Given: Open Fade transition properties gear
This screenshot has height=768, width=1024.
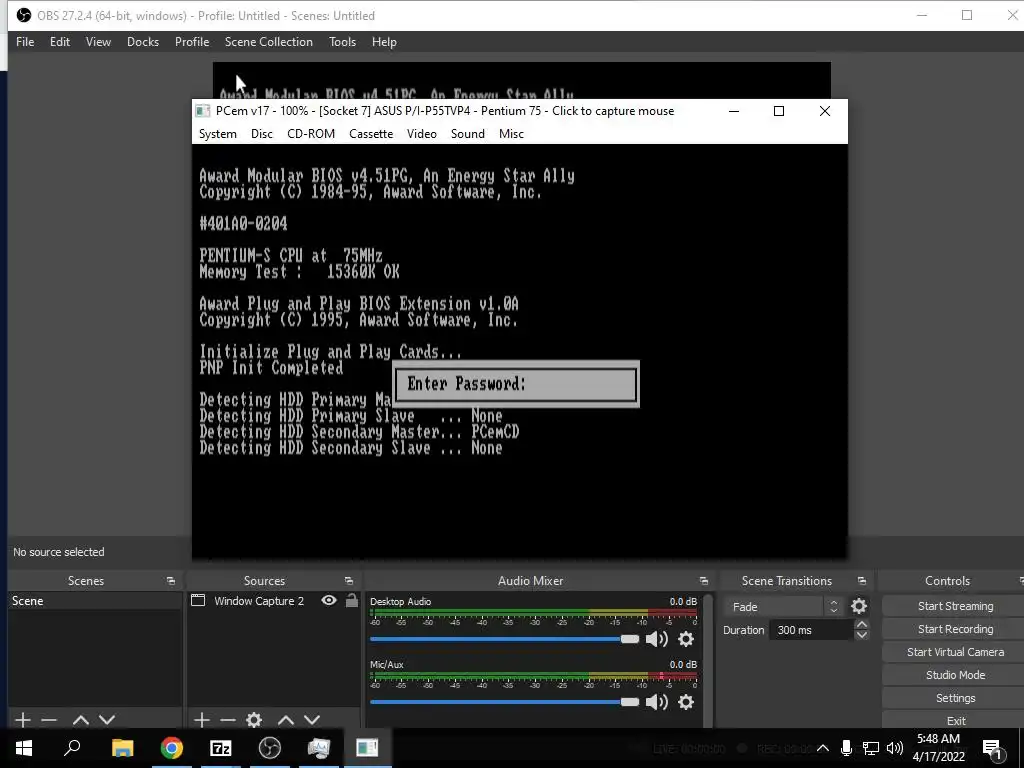Looking at the screenshot, I should pos(859,606).
